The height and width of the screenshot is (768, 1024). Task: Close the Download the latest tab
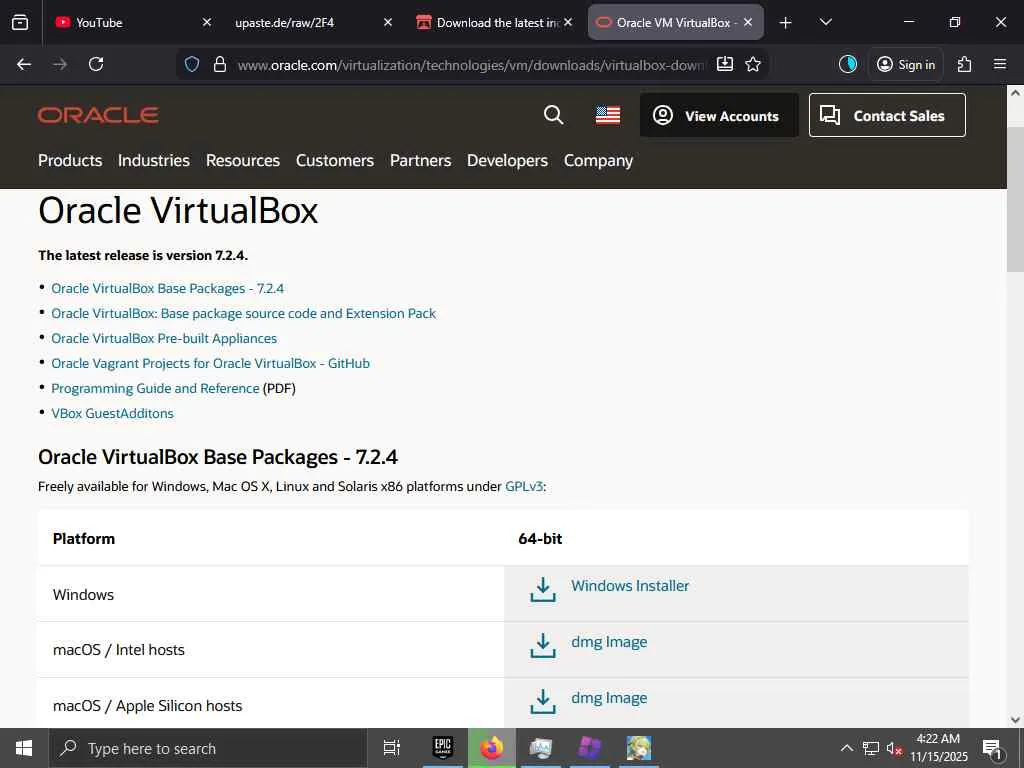click(568, 23)
